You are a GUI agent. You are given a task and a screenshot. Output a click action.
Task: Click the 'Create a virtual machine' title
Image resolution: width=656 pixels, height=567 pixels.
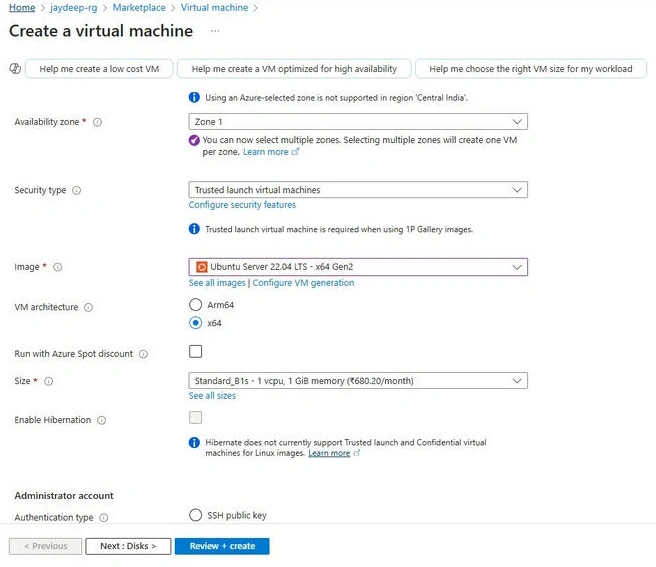101,31
